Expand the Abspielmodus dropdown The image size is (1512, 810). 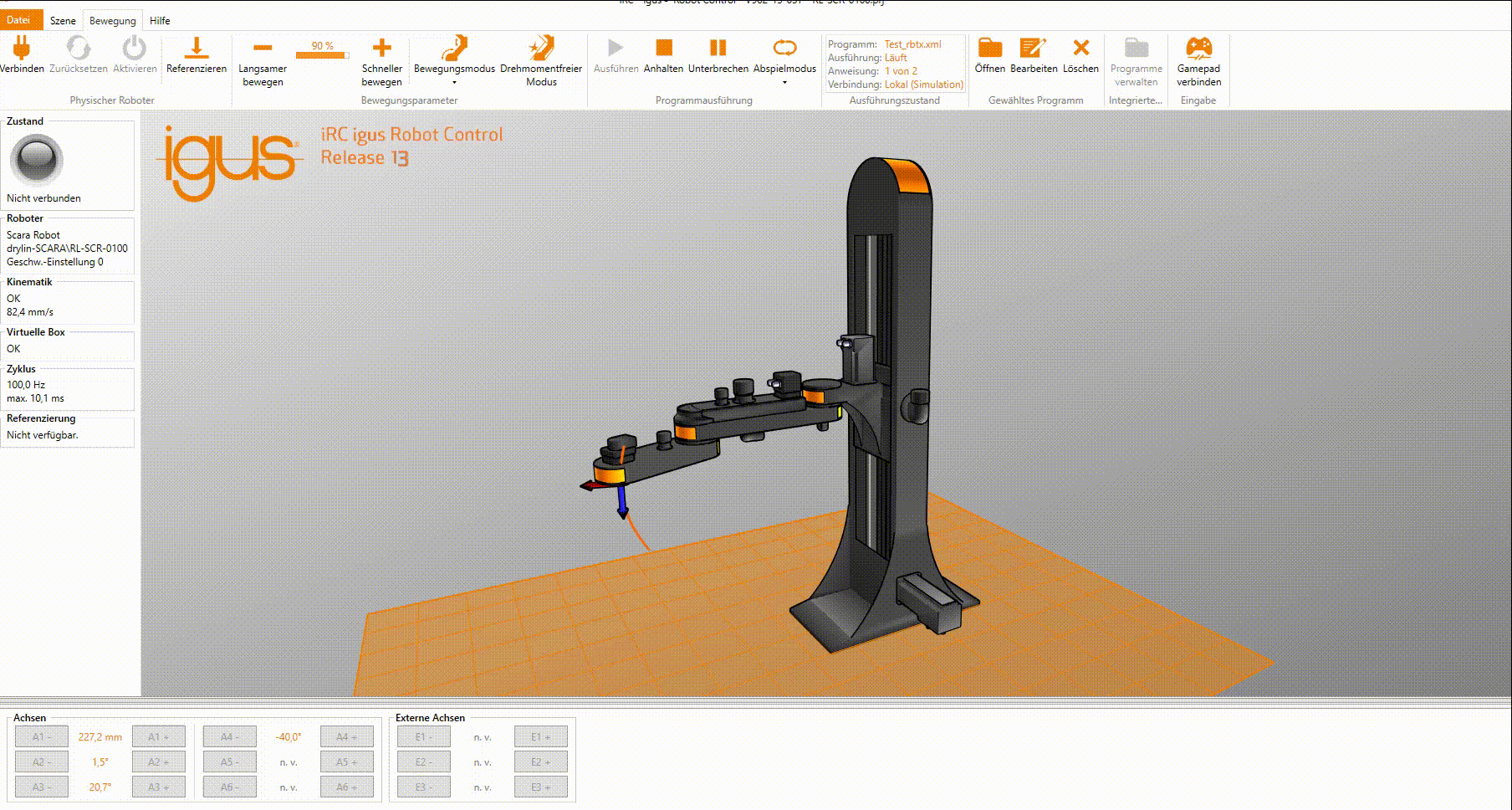784,83
